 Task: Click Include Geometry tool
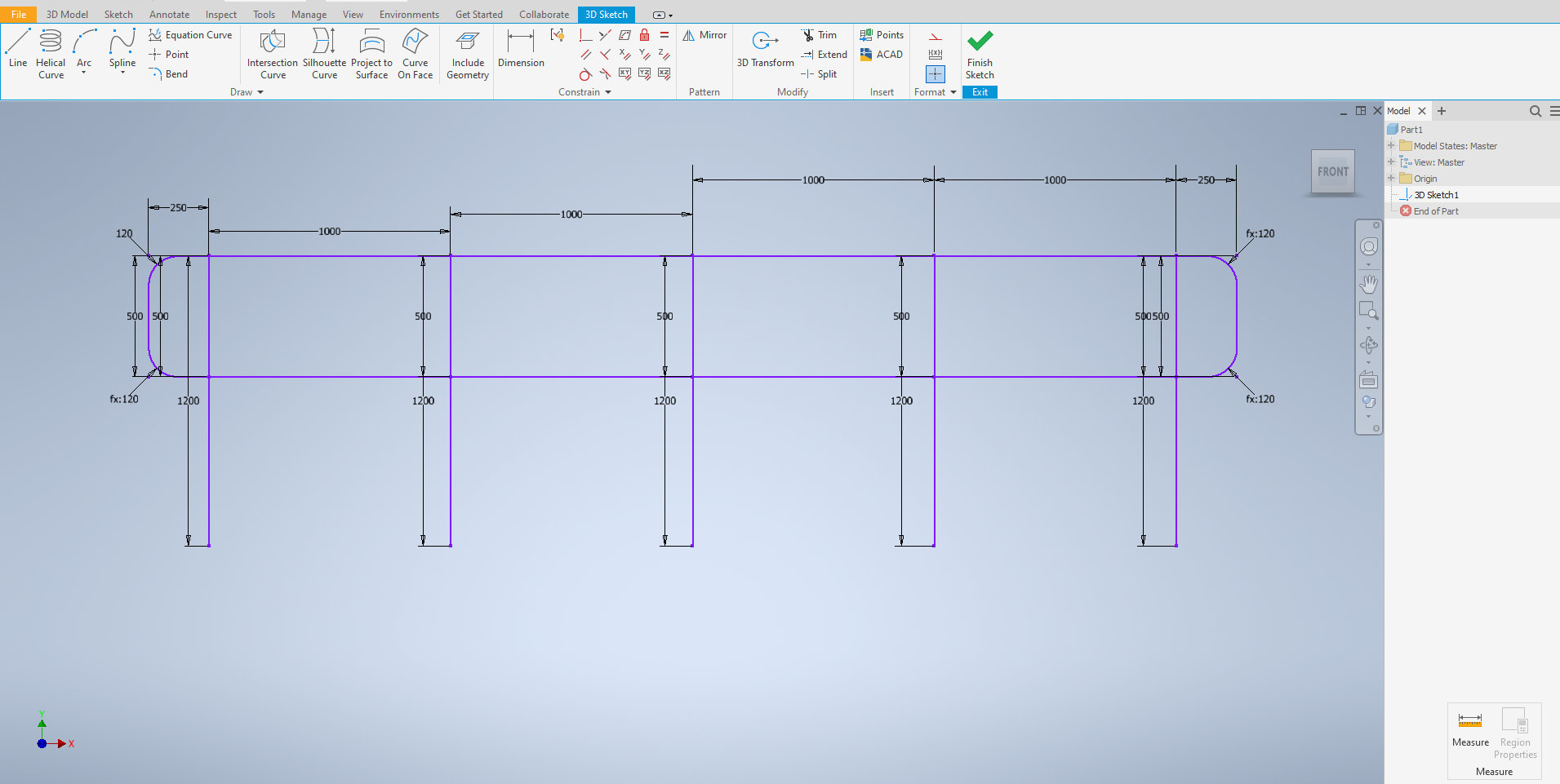[x=468, y=54]
